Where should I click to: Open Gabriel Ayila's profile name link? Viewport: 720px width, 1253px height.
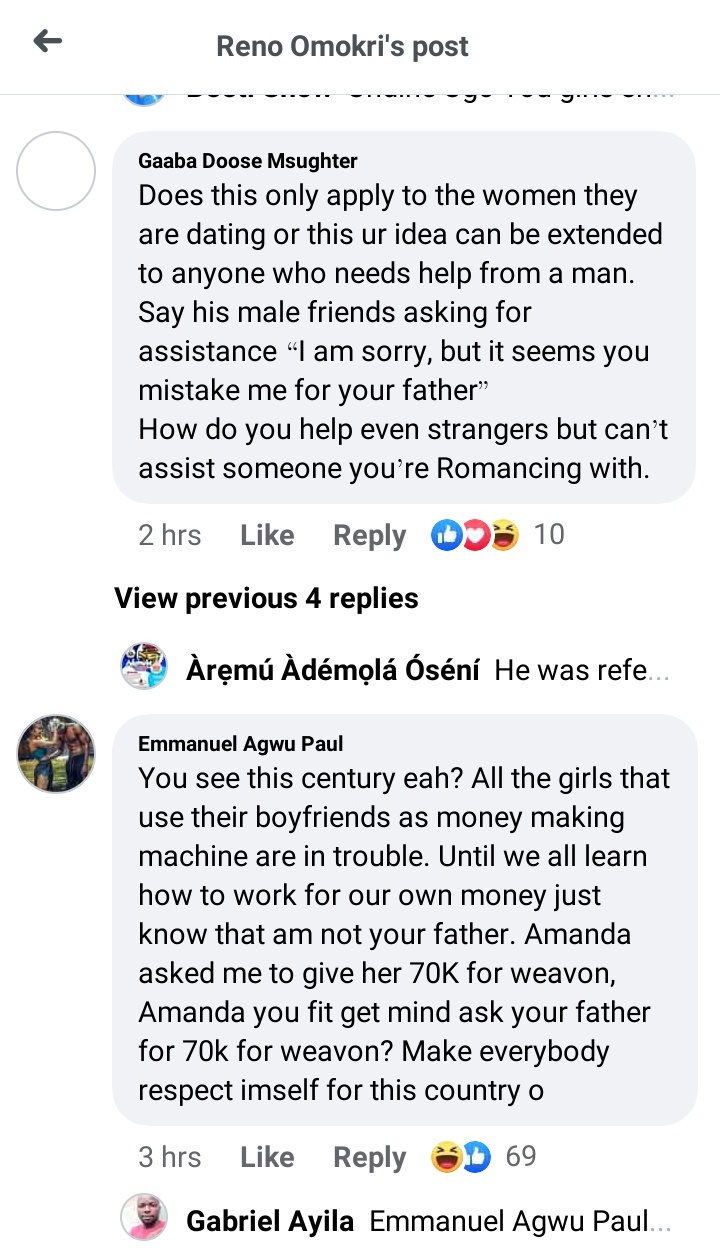(x=270, y=1221)
